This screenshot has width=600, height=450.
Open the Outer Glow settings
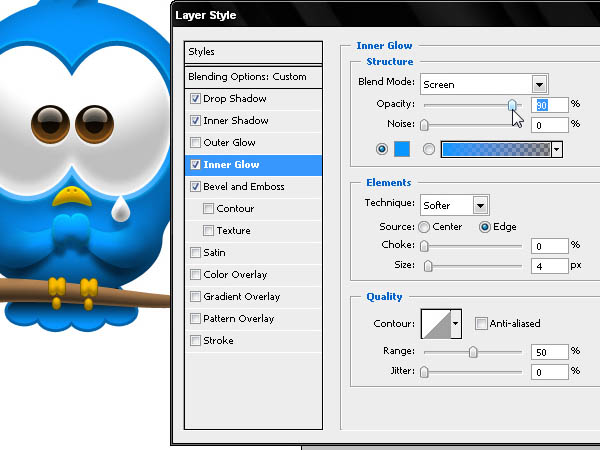[x=229, y=143]
